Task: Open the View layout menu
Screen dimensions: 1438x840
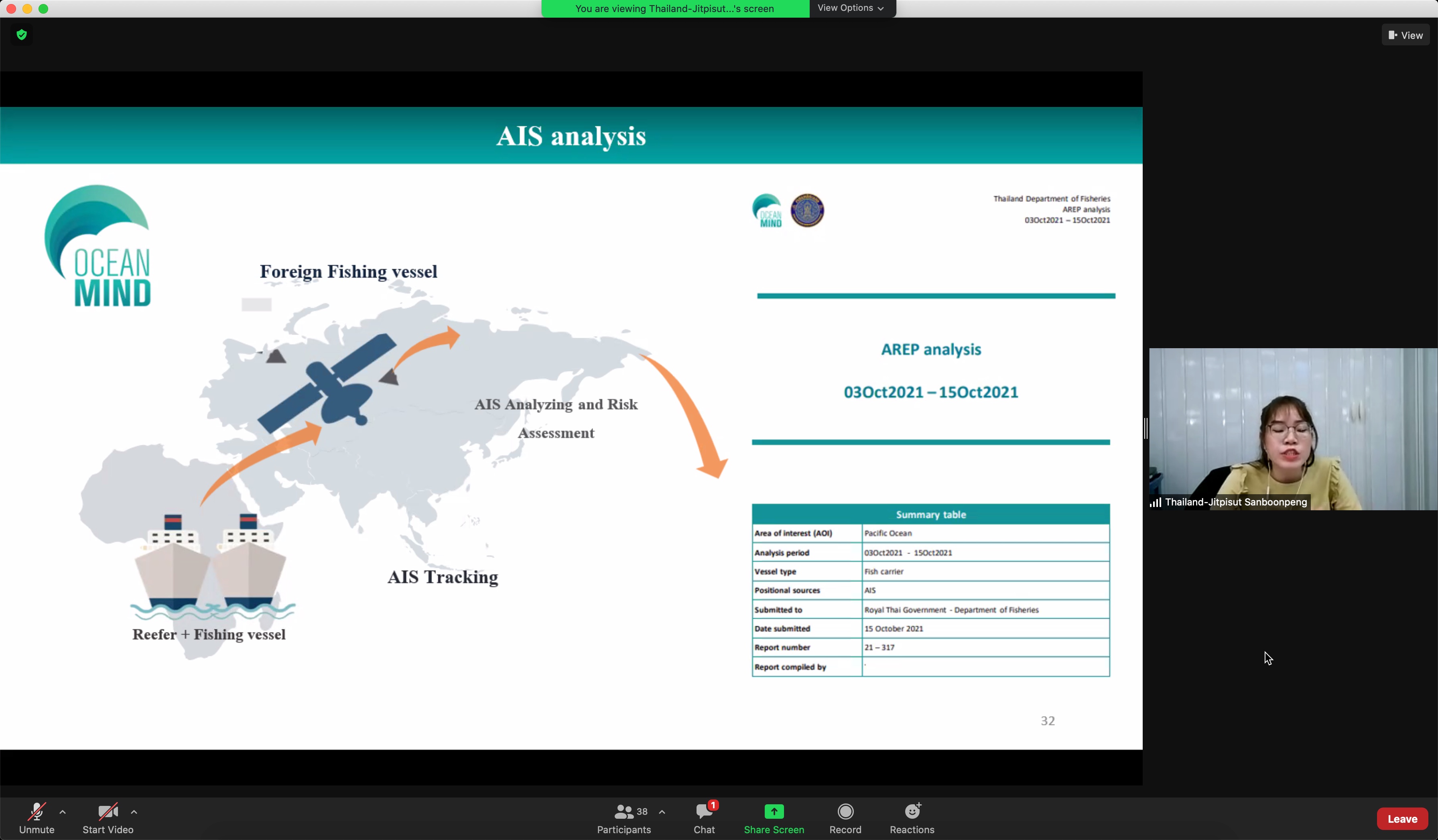Action: (x=1406, y=35)
